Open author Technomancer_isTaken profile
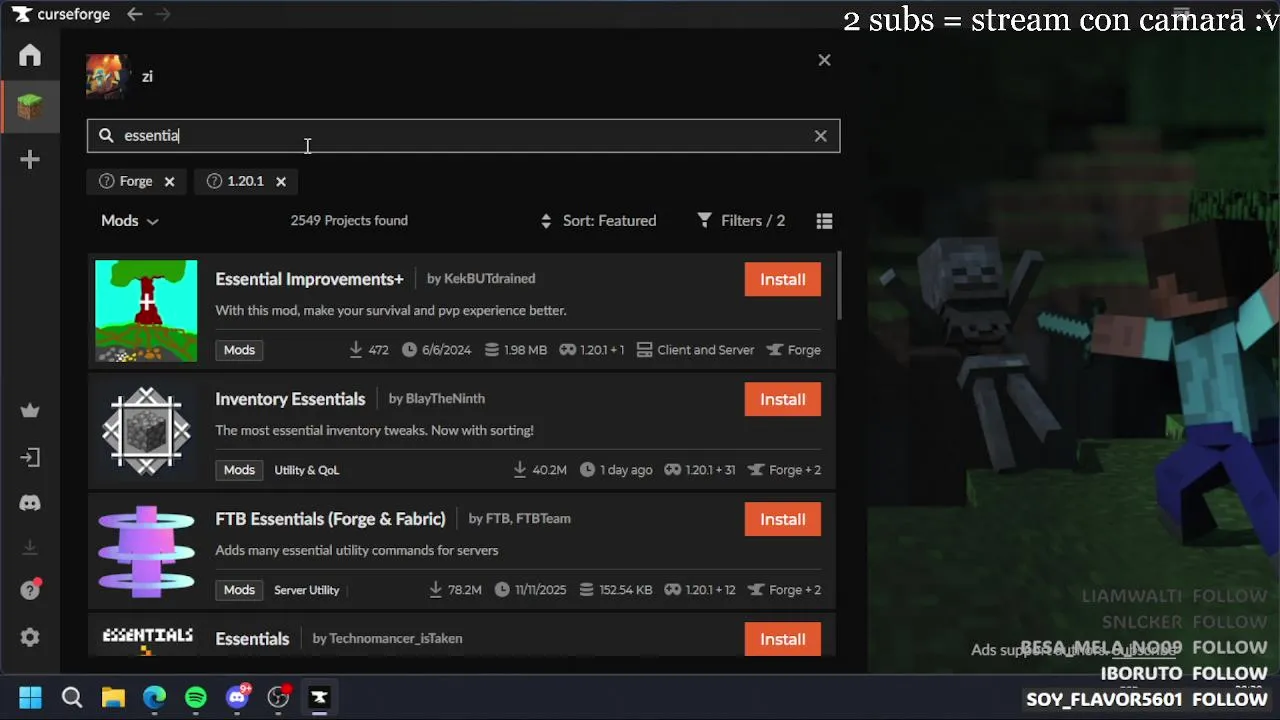Screen dimensions: 1280x720 click(395, 639)
